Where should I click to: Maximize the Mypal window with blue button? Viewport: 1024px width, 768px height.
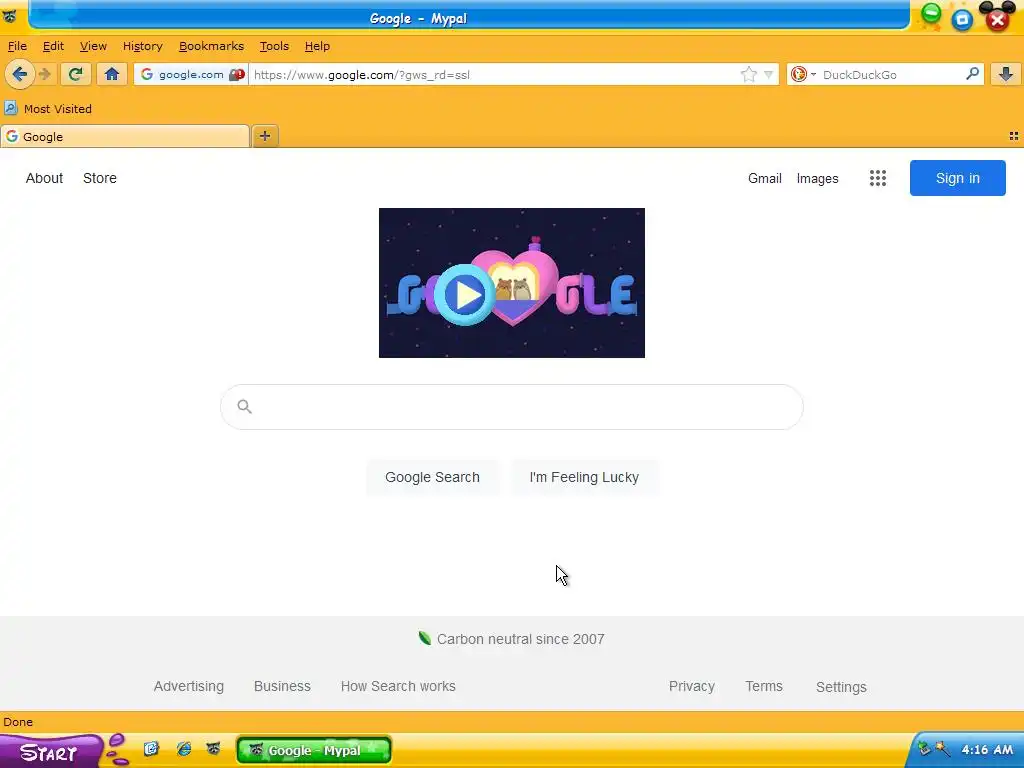[x=962, y=20]
